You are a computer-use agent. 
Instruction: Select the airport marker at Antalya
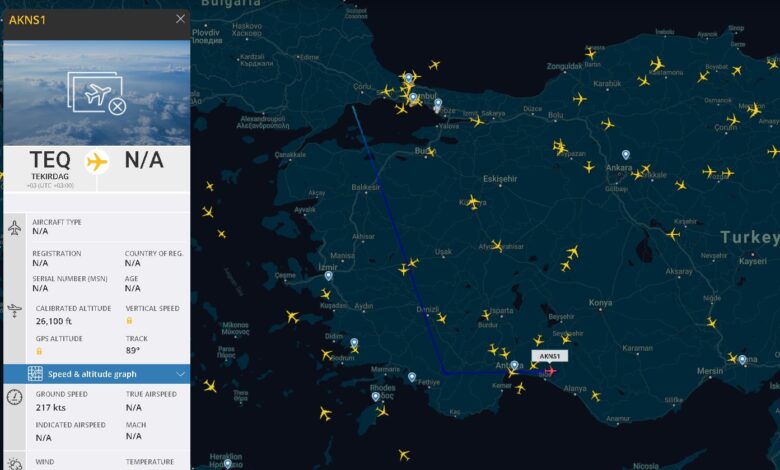pyautogui.click(x=514, y=366)
